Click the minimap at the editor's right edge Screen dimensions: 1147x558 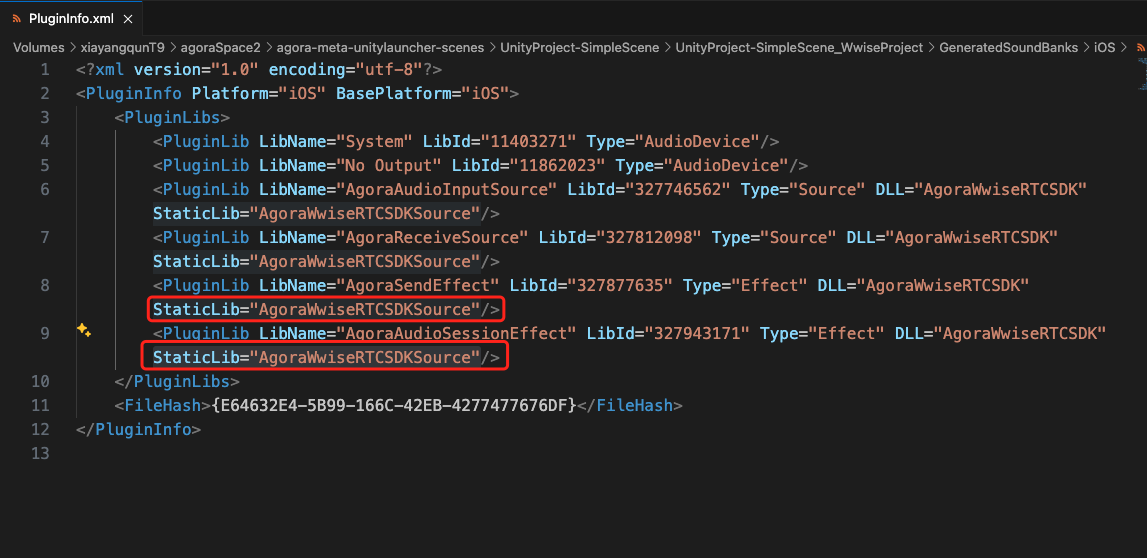[1142, 73]
